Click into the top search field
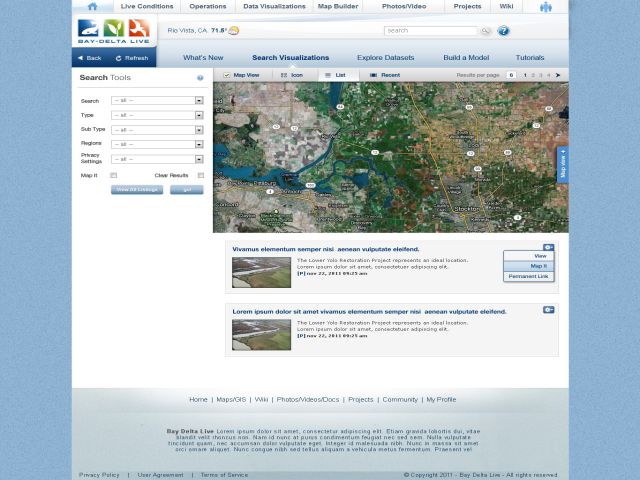640x480 pixels. (431, 31)
